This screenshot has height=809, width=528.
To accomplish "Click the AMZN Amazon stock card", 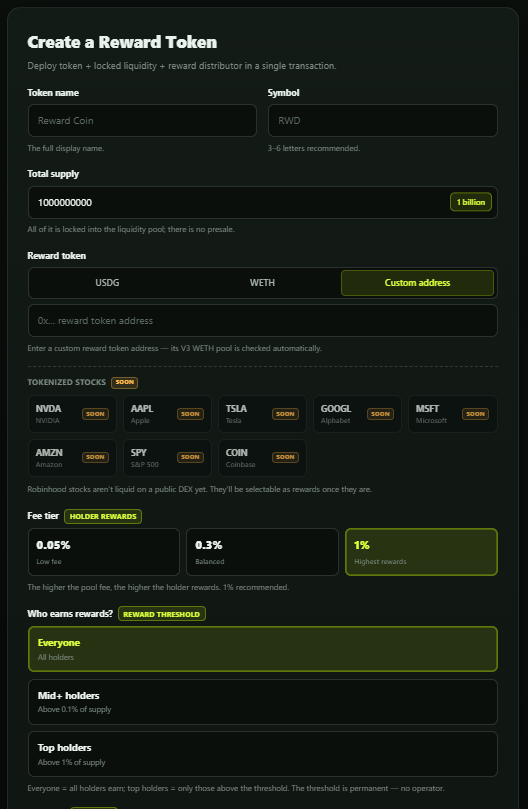I will tap(72, 458).
